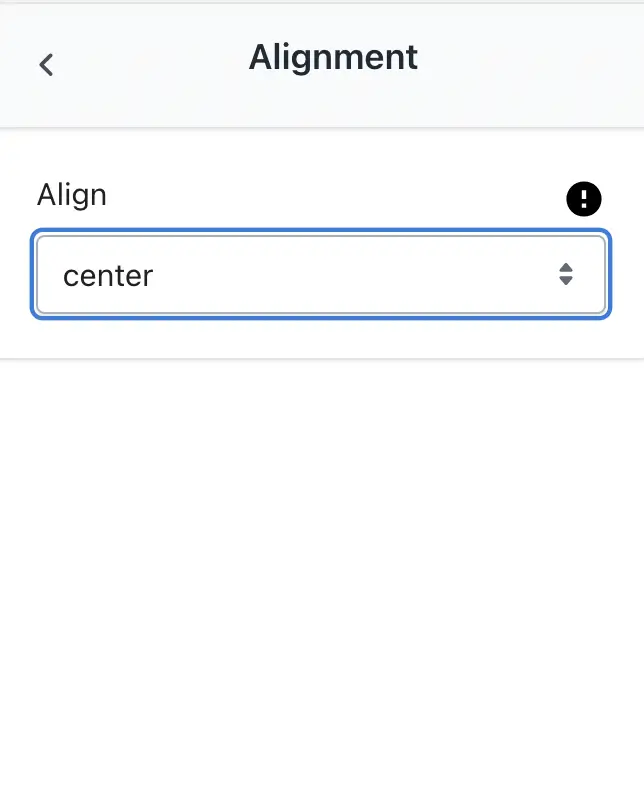Click the Alignment panel title
This screenshot has height=792, width=644.
coord(333,57)
